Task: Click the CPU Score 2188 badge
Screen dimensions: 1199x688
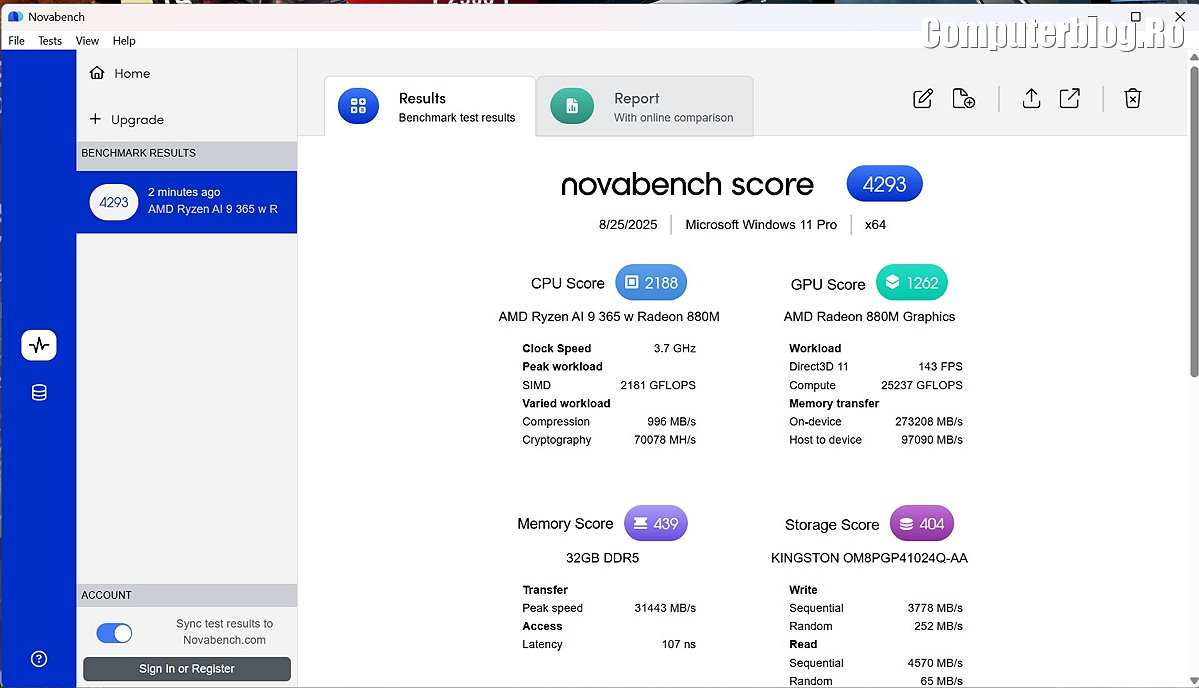Action: click(x=651, y=283)
